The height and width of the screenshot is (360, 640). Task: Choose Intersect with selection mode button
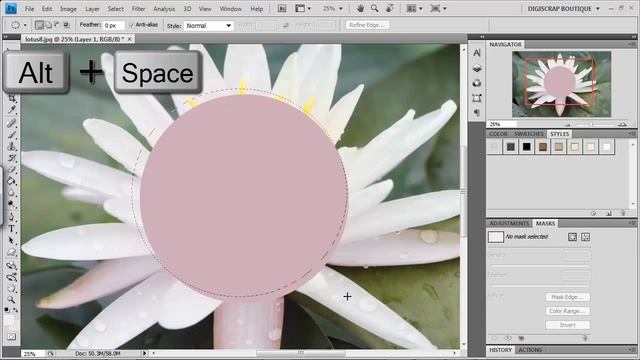(x=66, y=25)
